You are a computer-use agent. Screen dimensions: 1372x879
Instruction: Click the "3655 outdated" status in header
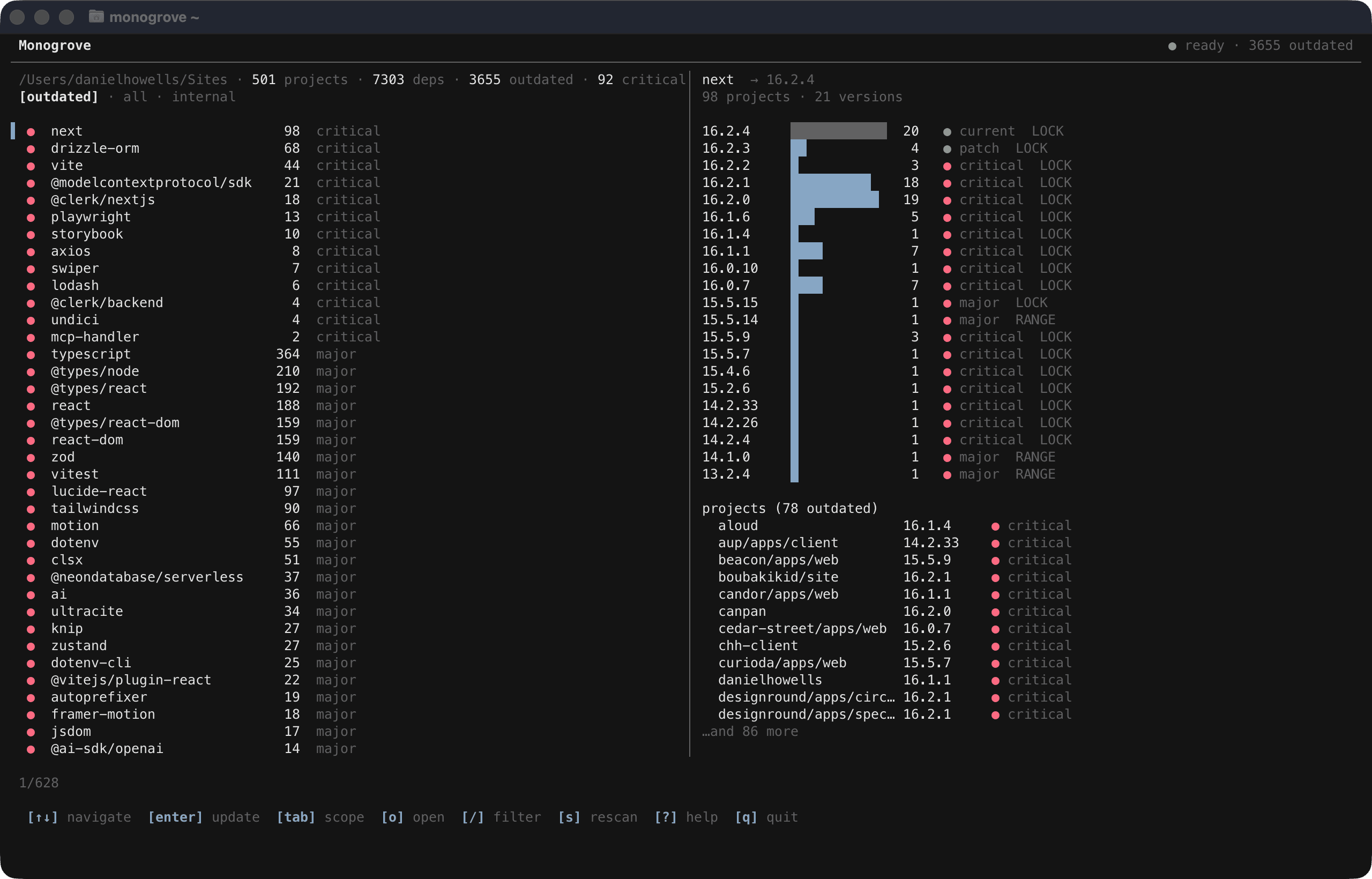click(1301, 46)
